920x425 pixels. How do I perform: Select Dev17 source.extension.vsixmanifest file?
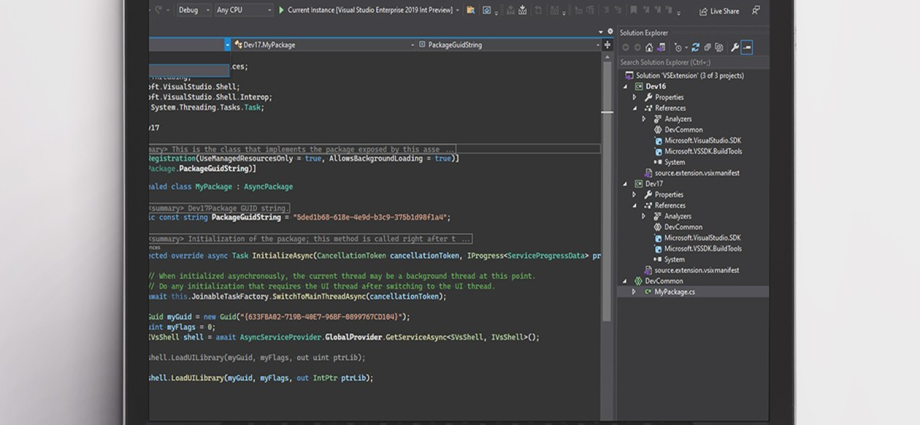(x=697, y=271)
